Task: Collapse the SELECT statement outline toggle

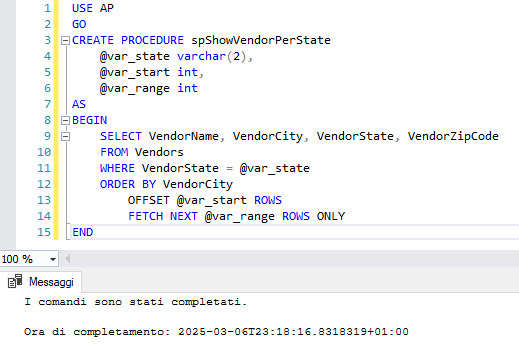Action: pyautogui.click(x=65, y=136)
